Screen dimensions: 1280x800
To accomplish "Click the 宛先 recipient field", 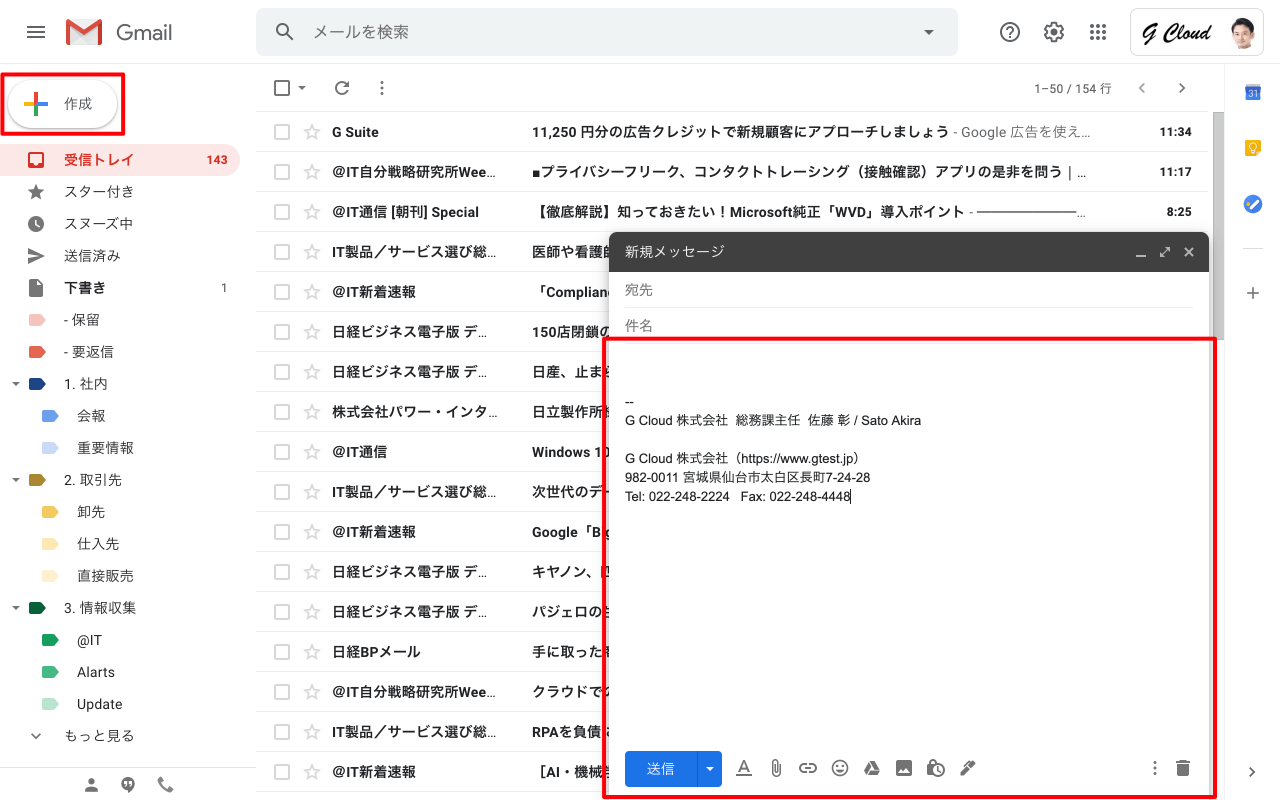I will [908, 290].
